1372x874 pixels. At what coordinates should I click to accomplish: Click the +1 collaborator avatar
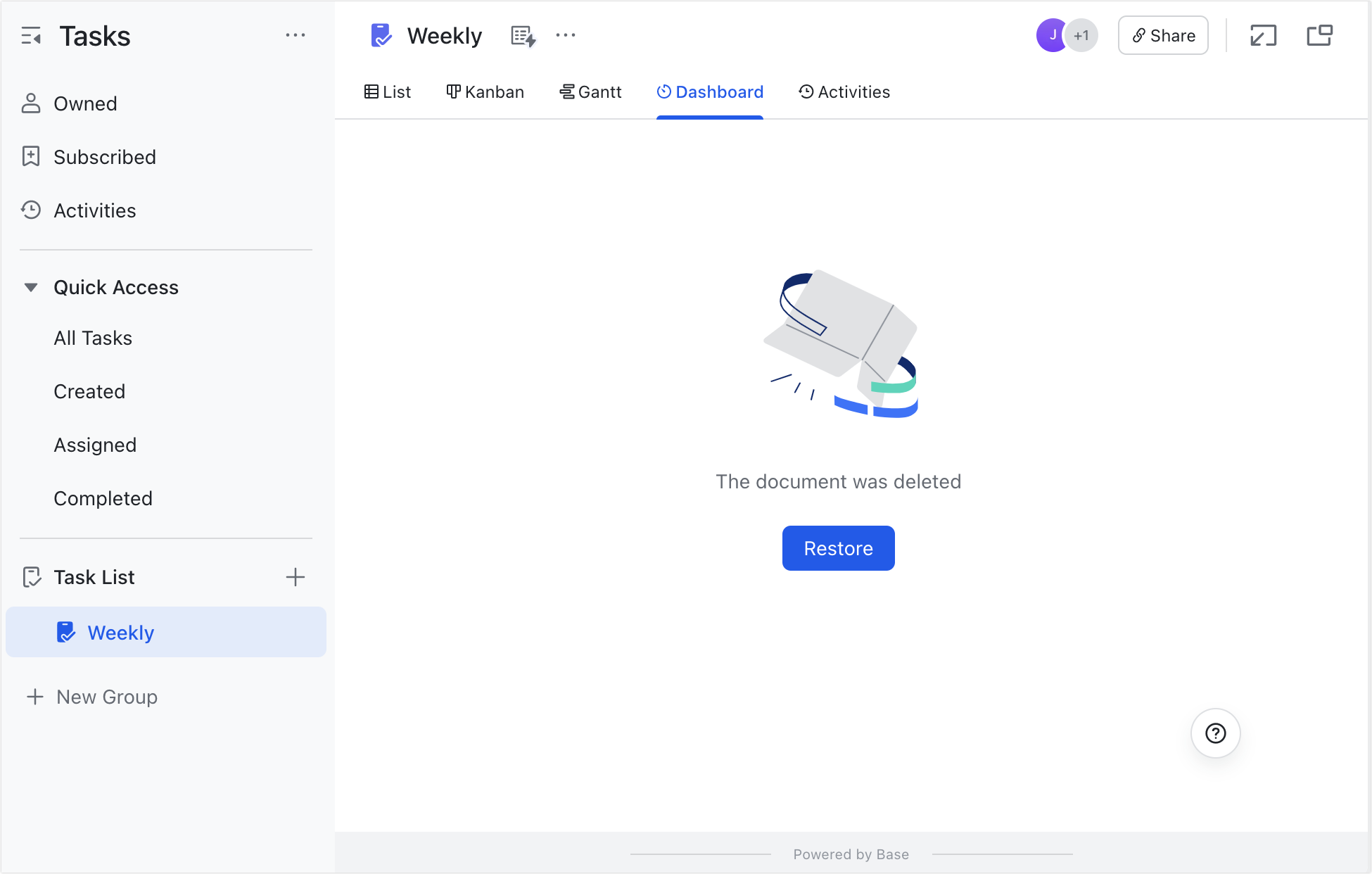1081,34
